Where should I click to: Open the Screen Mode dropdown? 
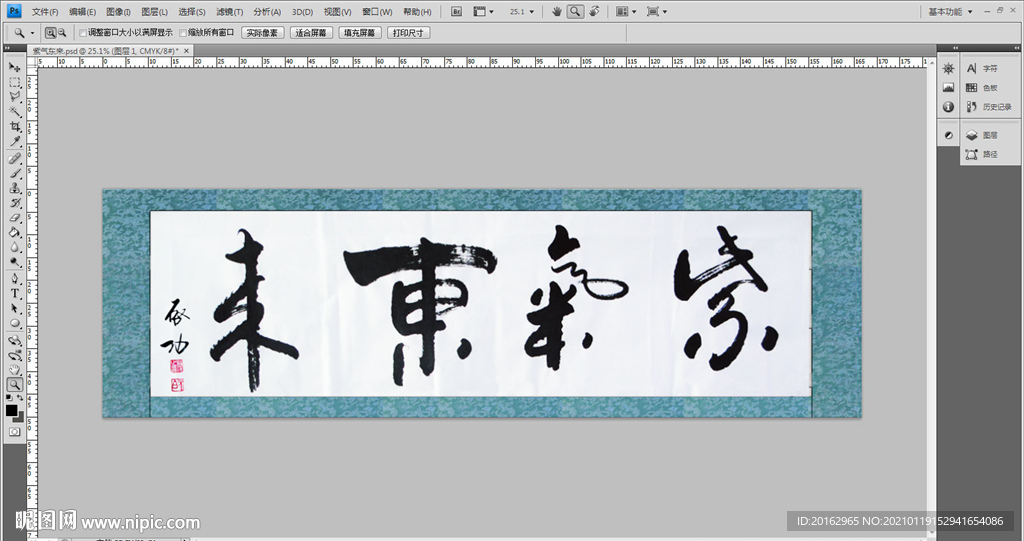656,12
